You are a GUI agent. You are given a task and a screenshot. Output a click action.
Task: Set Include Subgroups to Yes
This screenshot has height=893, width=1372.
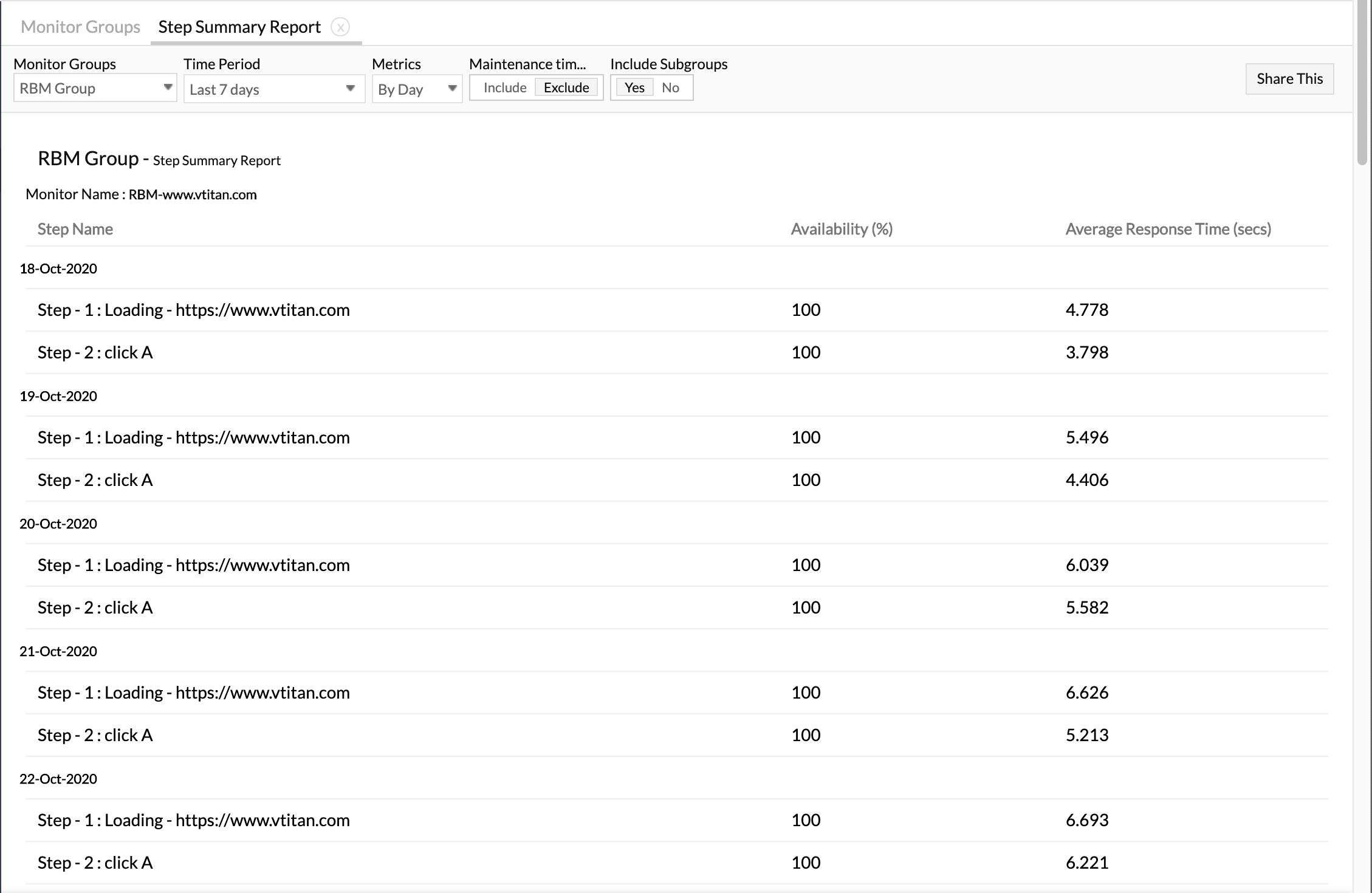(x=634, y=88)
